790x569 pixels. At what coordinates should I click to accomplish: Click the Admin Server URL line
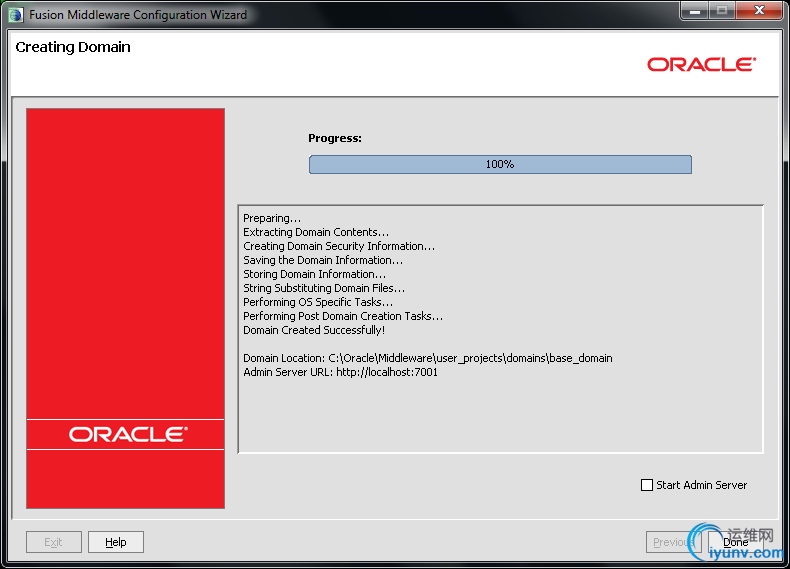tap(341, 372)
